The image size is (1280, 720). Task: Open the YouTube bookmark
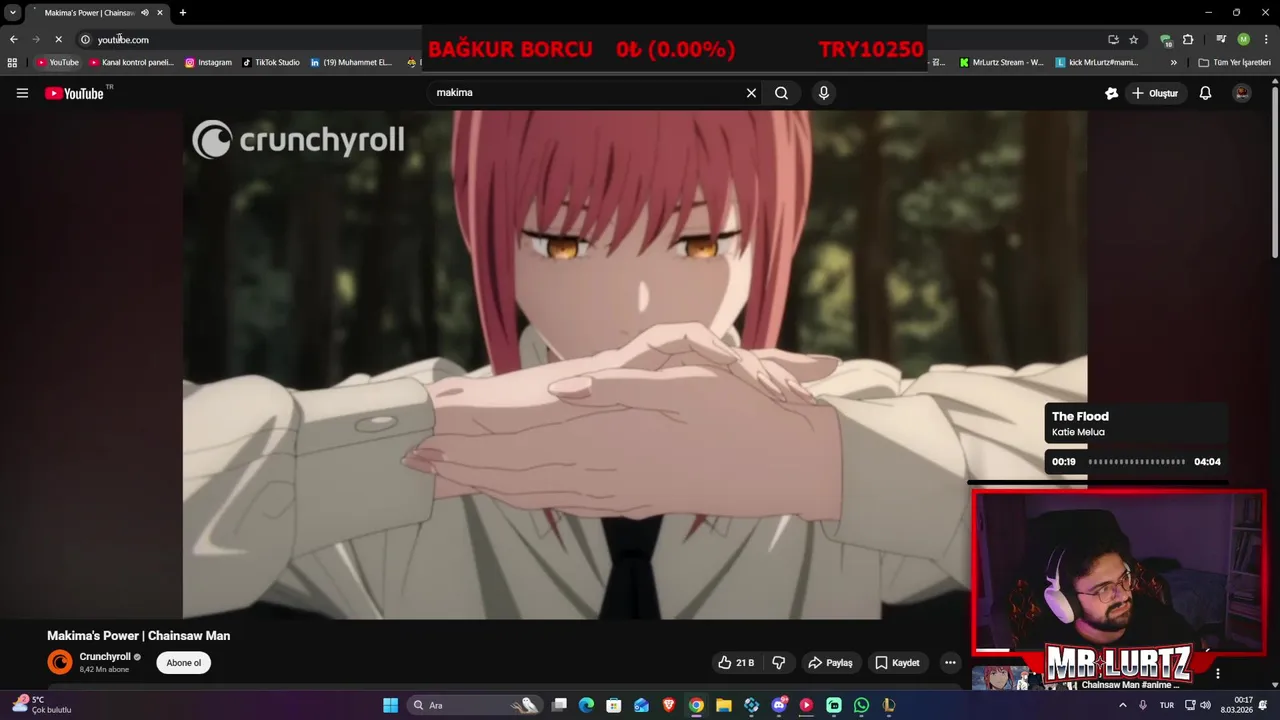point(58,62)
